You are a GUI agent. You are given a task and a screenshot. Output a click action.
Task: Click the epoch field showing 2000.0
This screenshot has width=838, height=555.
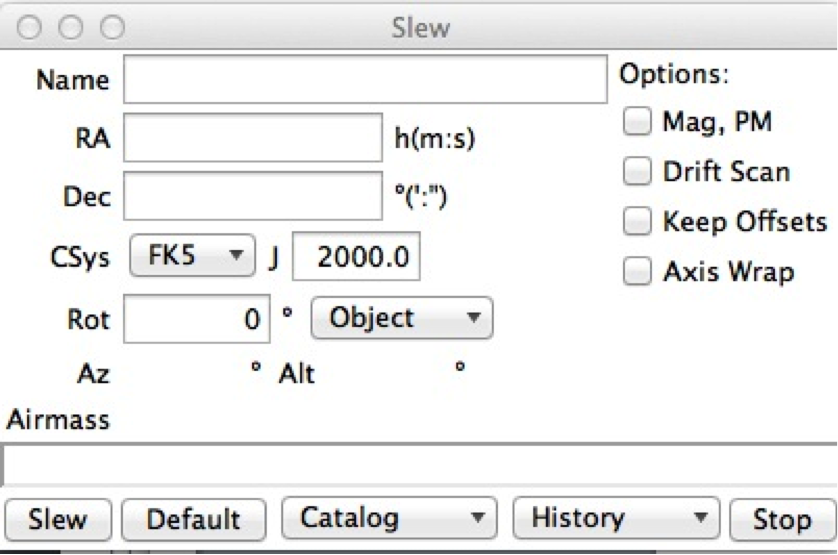[x=356, y=257]
